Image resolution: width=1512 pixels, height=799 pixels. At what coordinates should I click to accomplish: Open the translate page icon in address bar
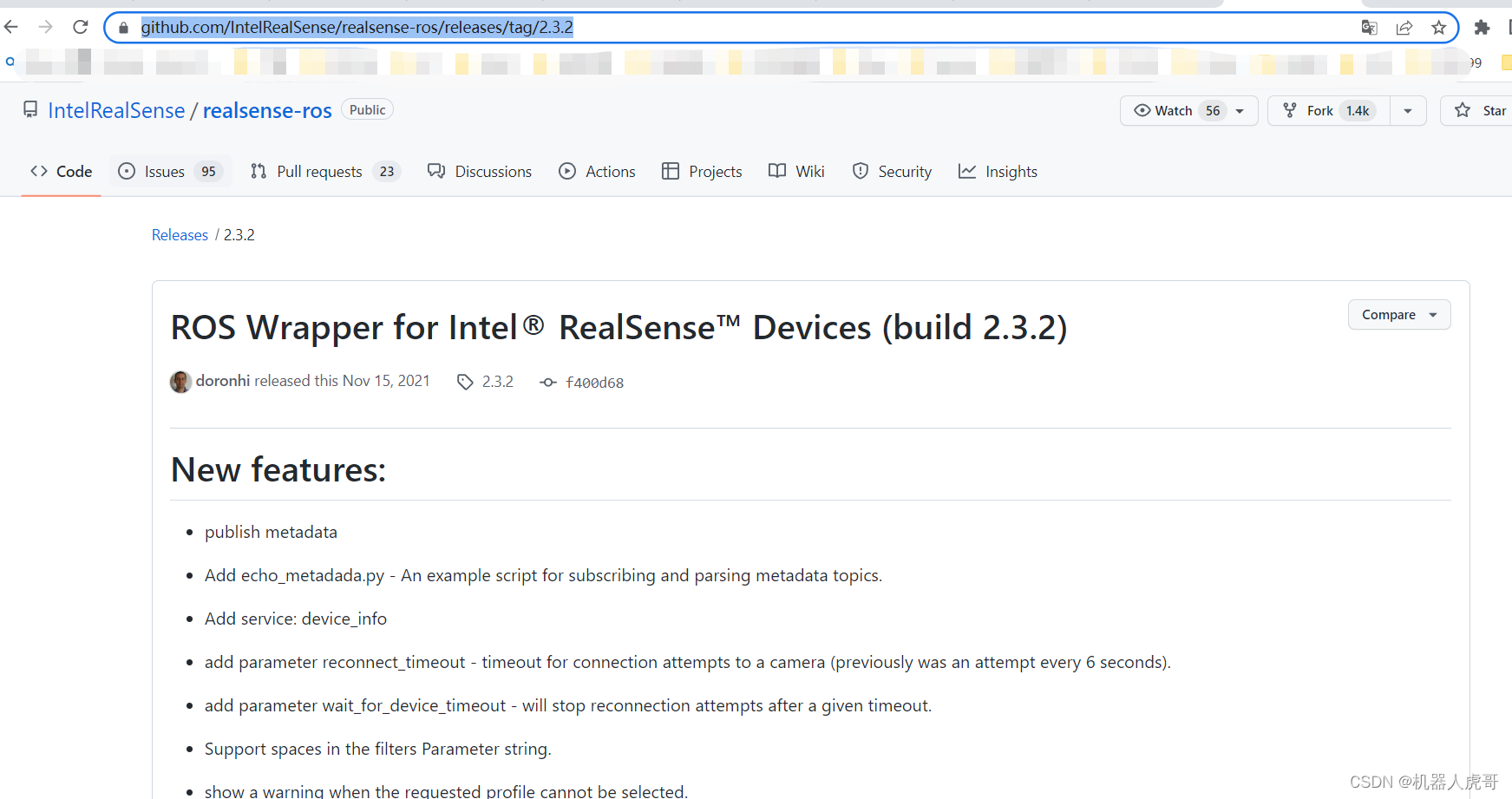click(1370, 28)
